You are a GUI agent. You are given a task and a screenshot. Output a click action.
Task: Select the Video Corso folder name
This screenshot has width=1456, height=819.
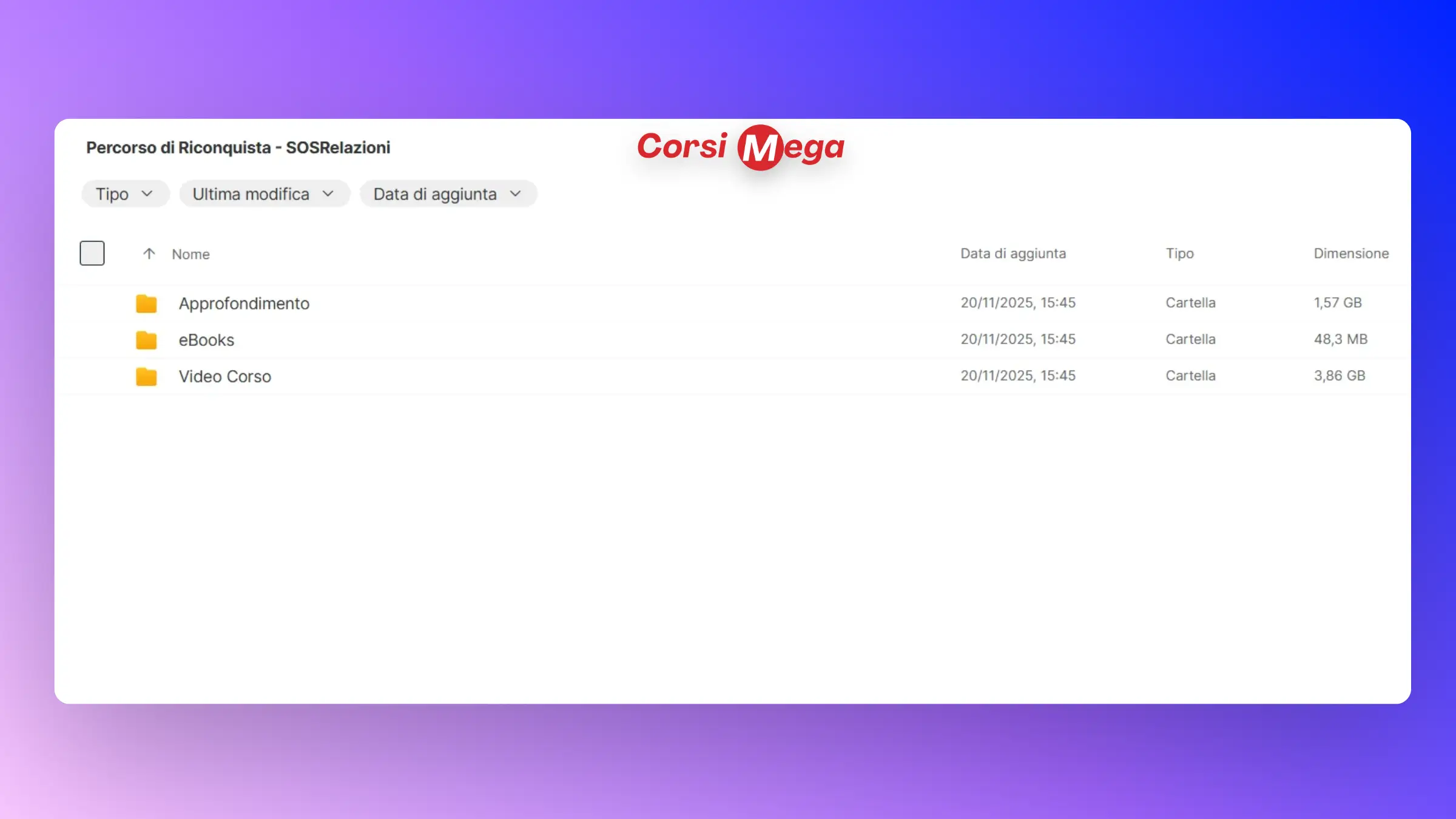pos(224,376)
